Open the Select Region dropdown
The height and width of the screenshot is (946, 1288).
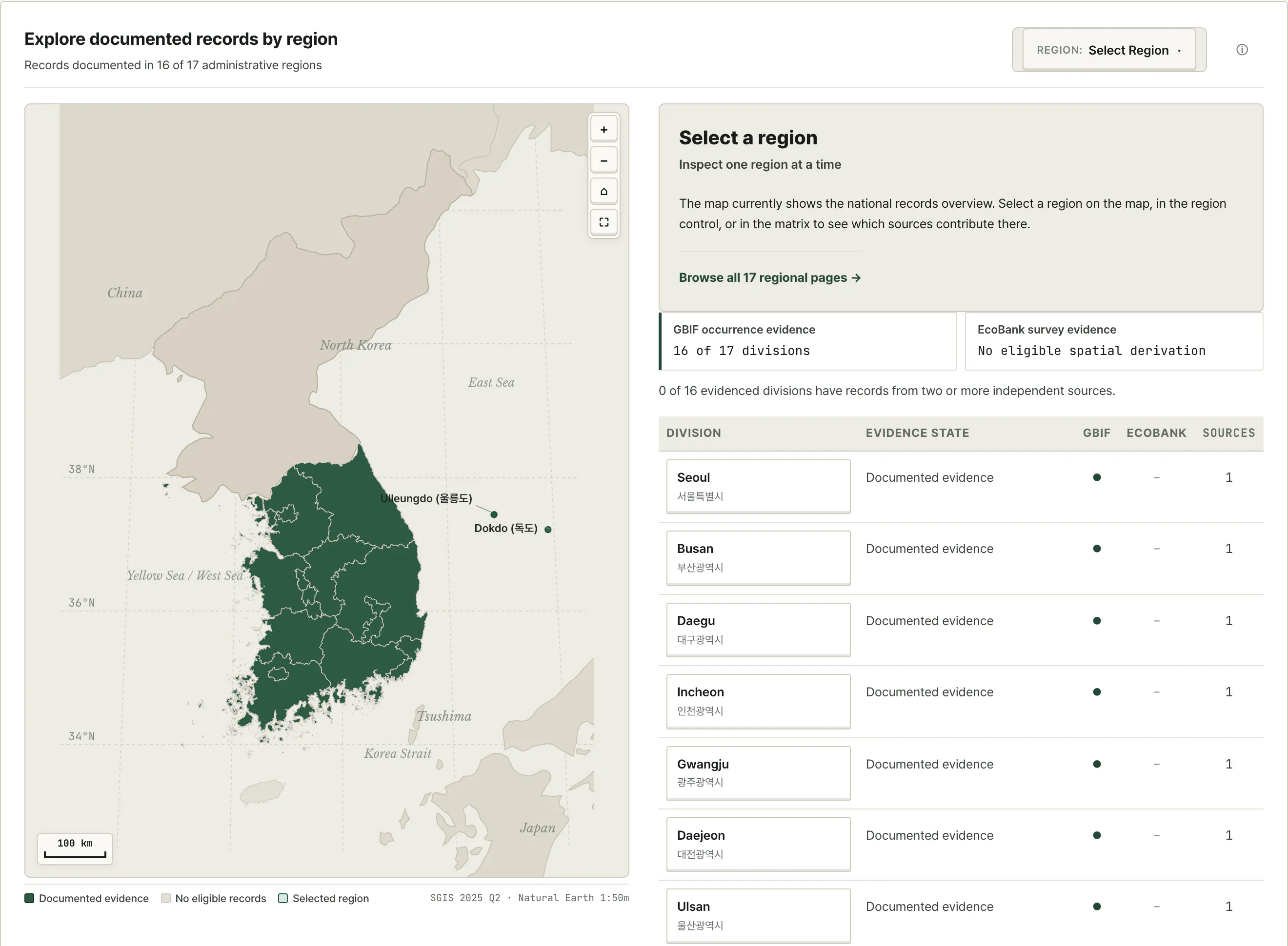click(x=1108, y=50)
